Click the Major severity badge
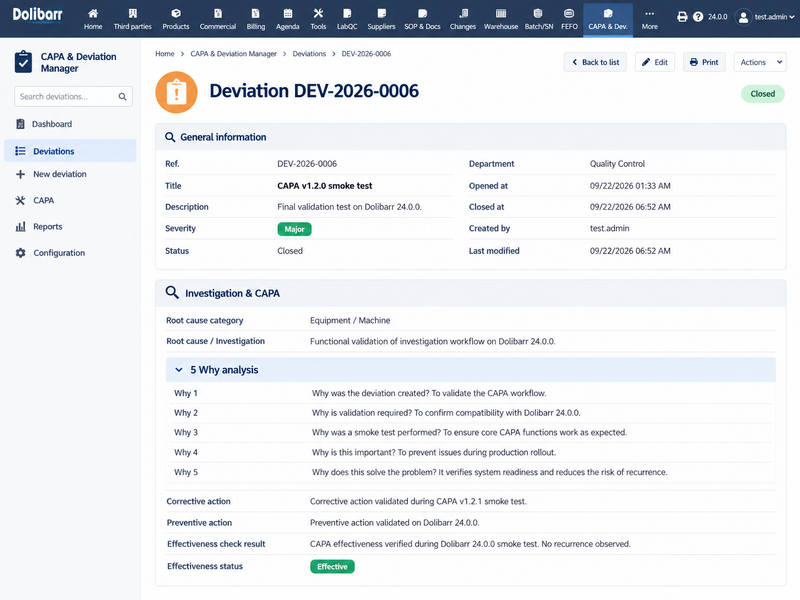Screen dimensions: 800x600 pos(294,229)
